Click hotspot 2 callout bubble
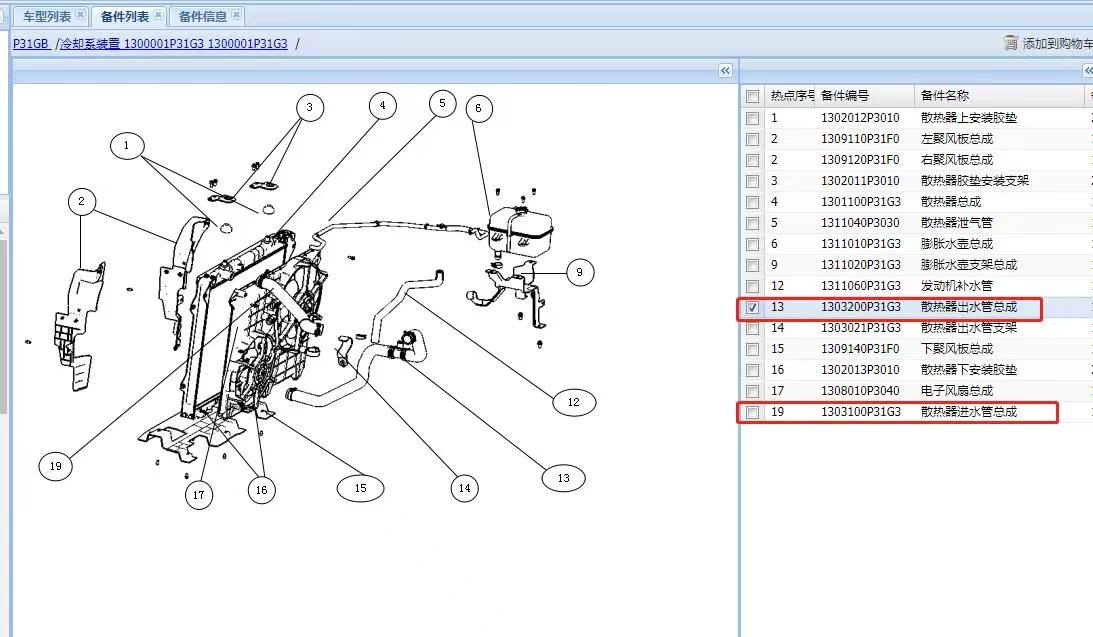This screenshot has height=637, width=1093. (82, 203)
